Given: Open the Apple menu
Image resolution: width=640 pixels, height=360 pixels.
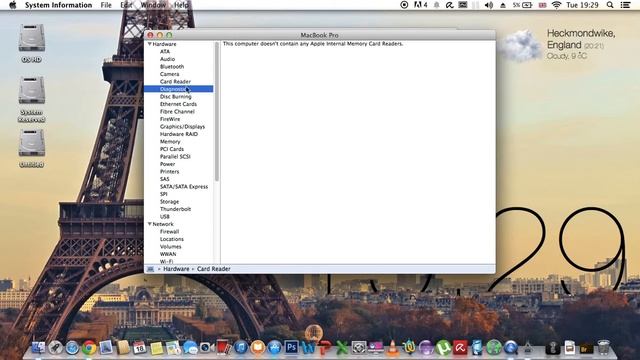Looking at the screenshot, I should 13,5.
